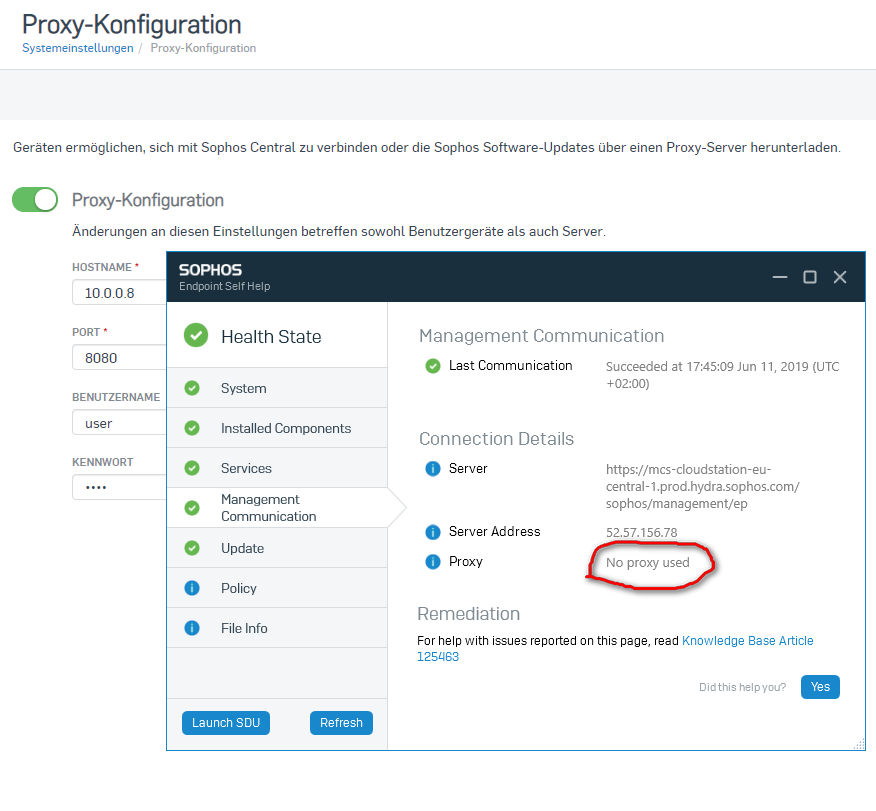Screen dimensions: 876x811
Task: Toggle the Proxy-Konfiguration switch off
Action: point(35,199)
